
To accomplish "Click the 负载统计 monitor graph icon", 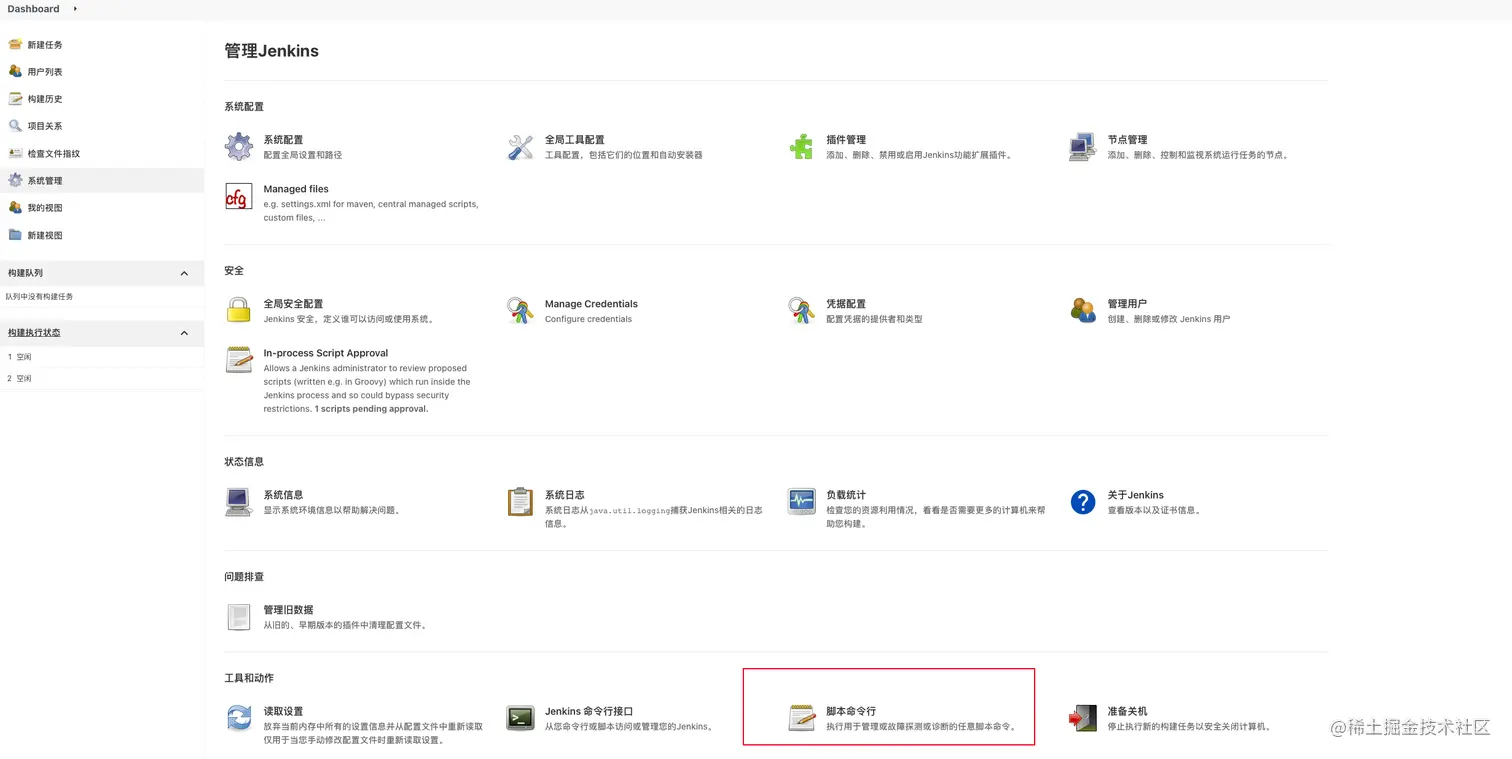I will 801,502.
